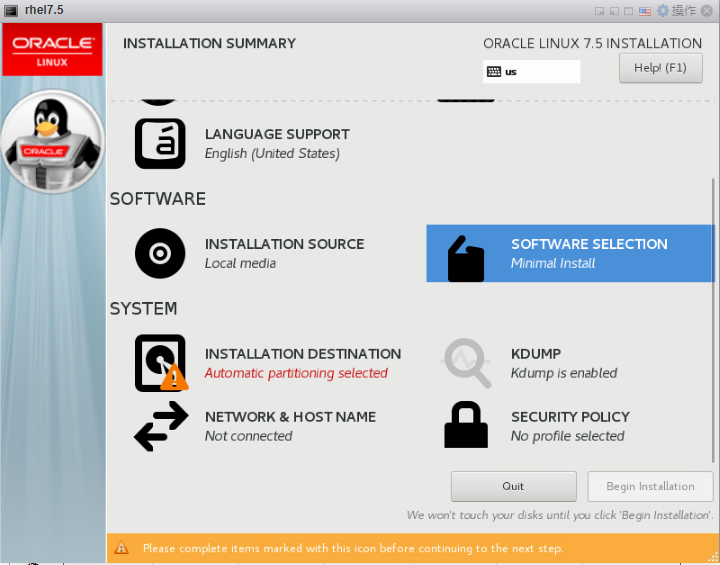The image size is (720, 565).
Task: Open INSTALLATION DESTINATION label
Action: click(x=303, y=354)
